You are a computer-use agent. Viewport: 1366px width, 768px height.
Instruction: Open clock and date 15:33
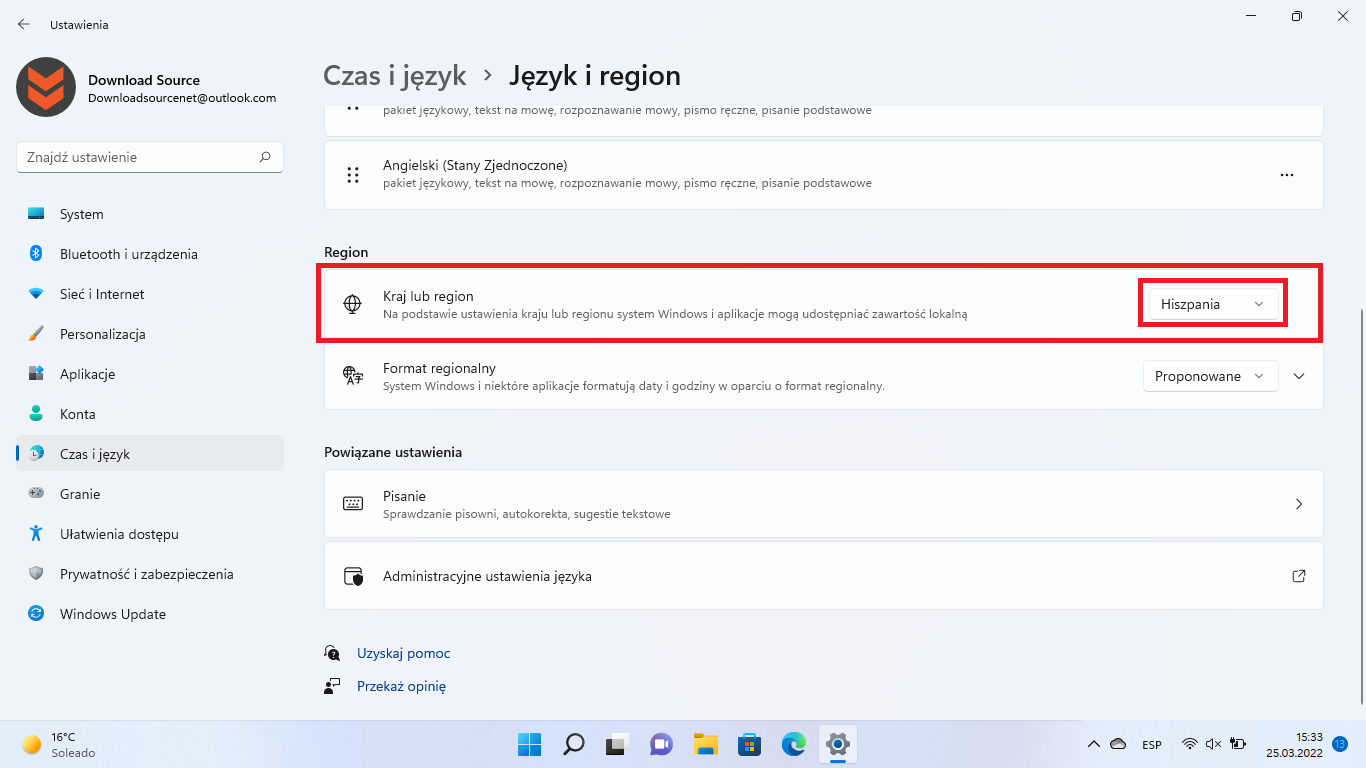pyautogui.click(x=1294, y=744)
